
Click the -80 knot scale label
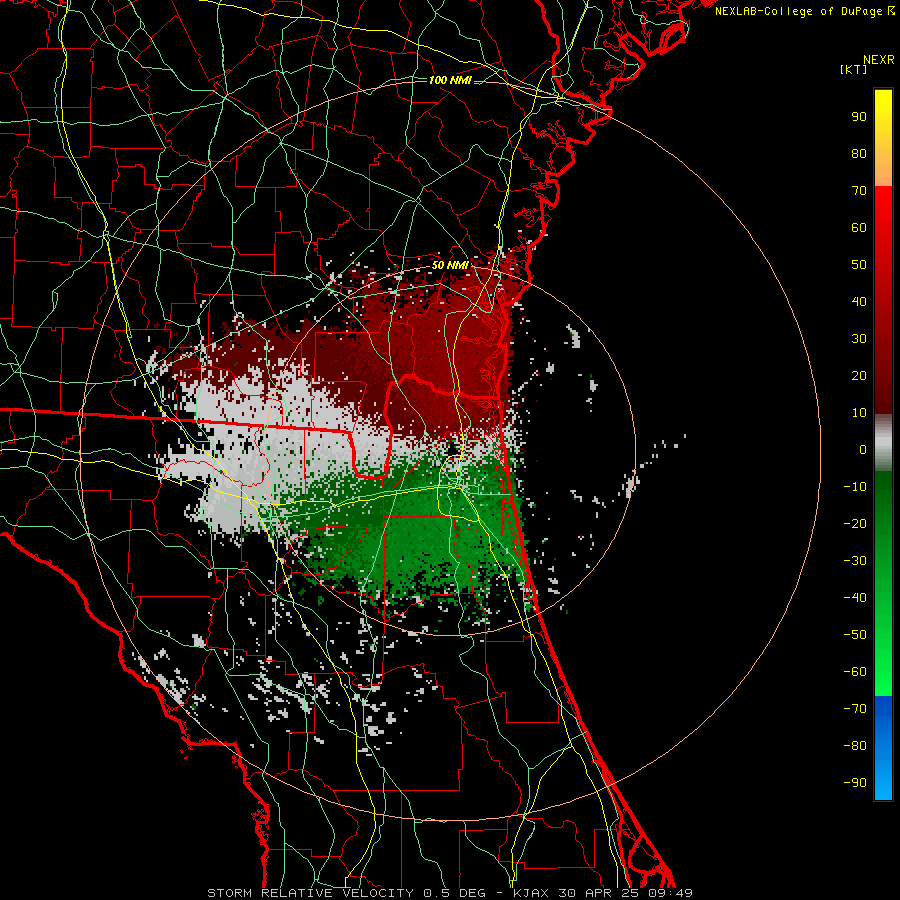855,746
